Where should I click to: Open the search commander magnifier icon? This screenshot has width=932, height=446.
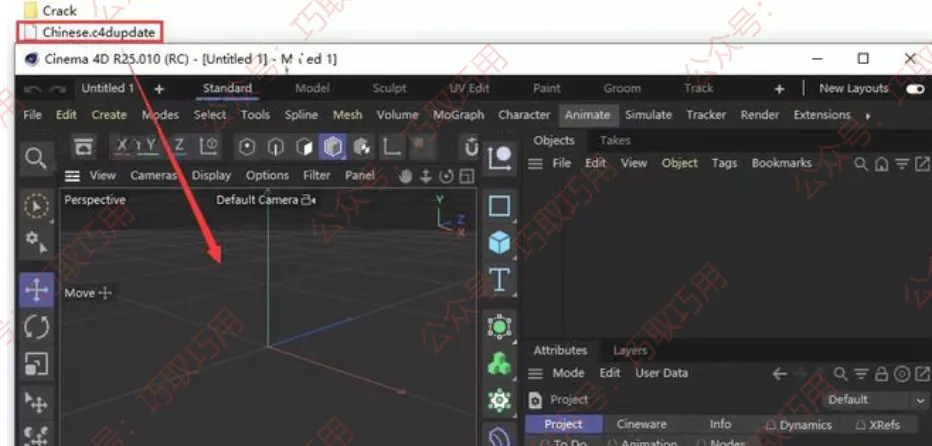tap(36, 159)
